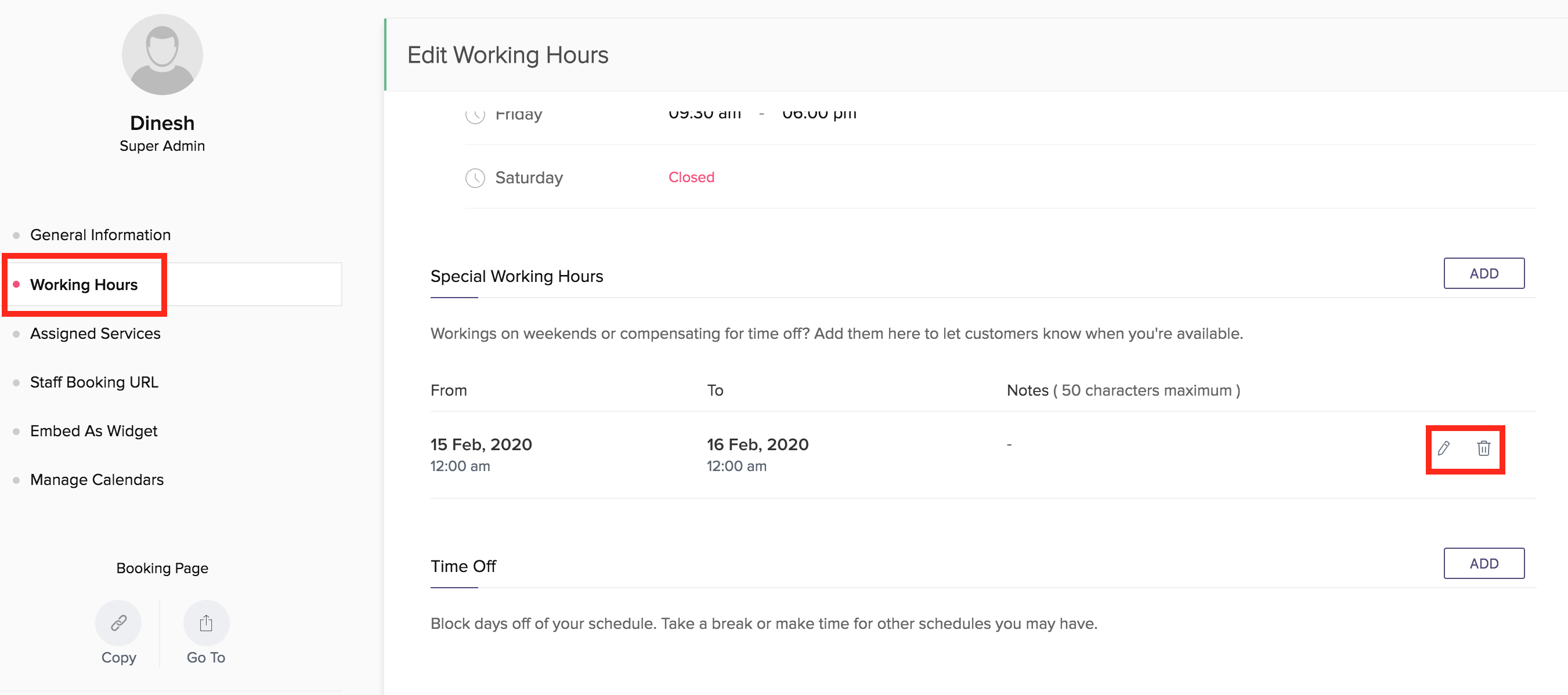Go to Staff Booking URL section
The width and height of the screenshot is (1568, 695).
[x=94, y=382]
